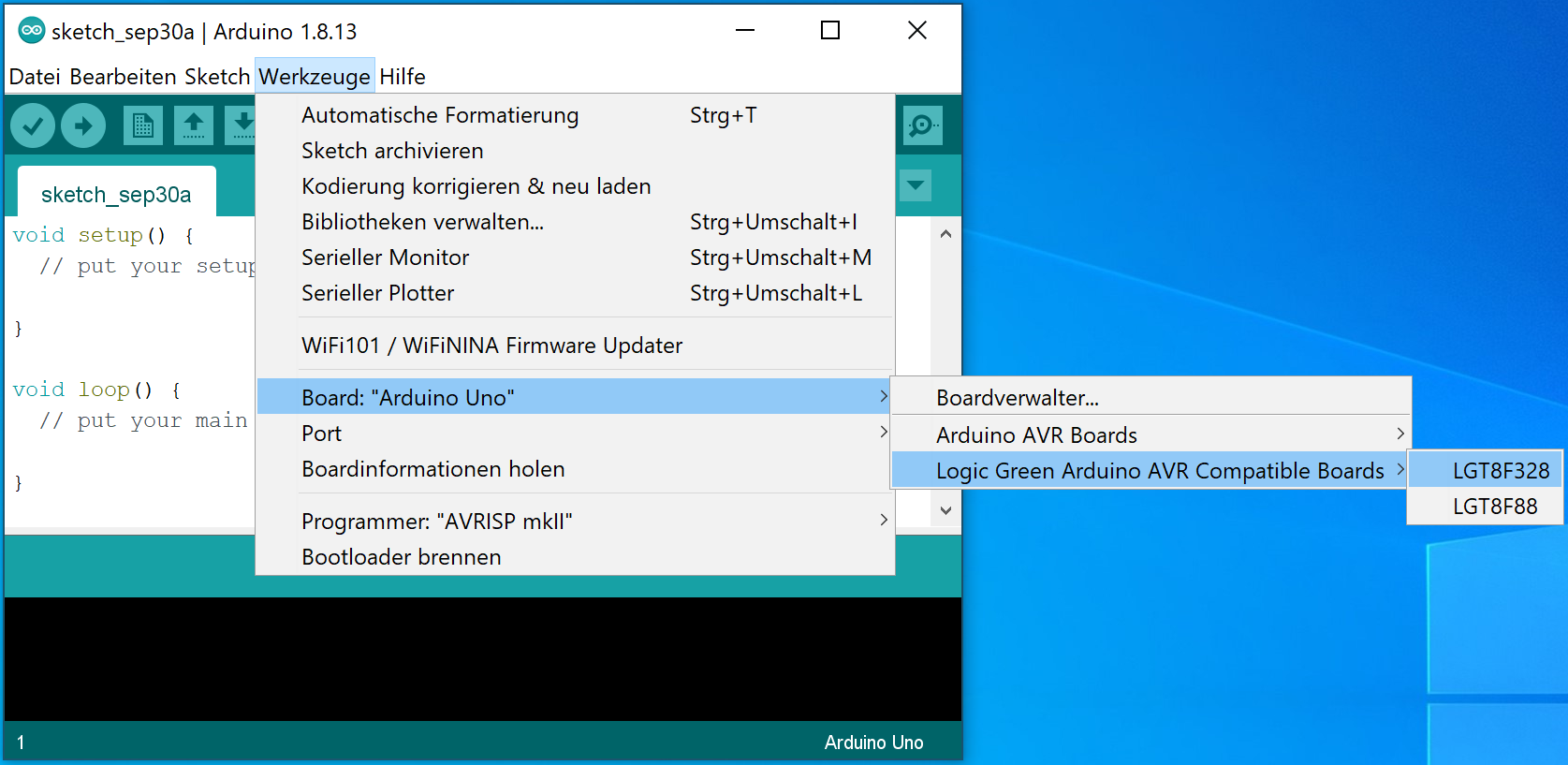Open the tab dropdown arrow button

[916, 184]
